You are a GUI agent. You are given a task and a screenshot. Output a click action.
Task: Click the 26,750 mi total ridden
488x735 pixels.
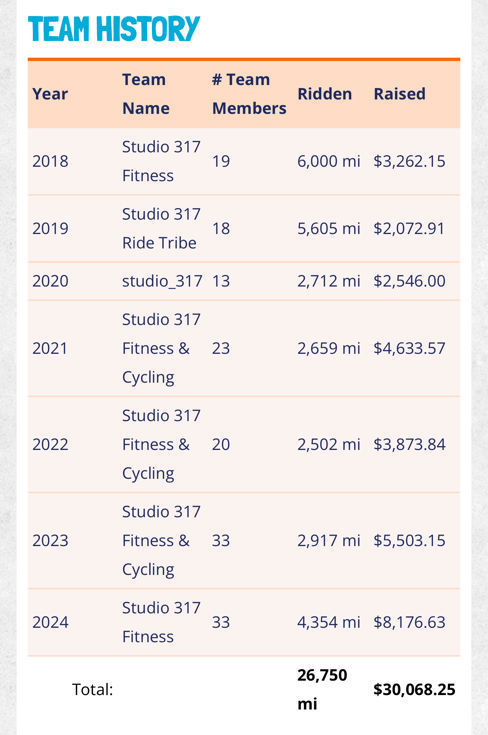[x=322, y=690]
